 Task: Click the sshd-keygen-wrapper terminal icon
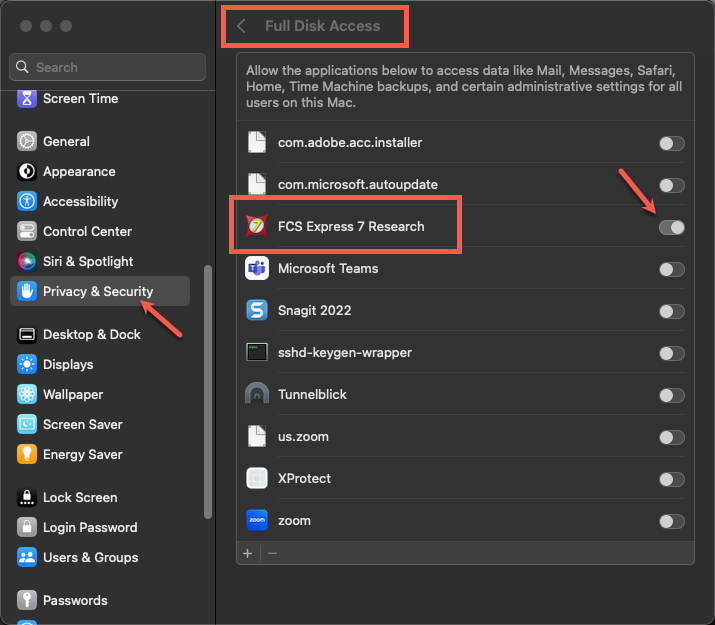tap(257, 352)
